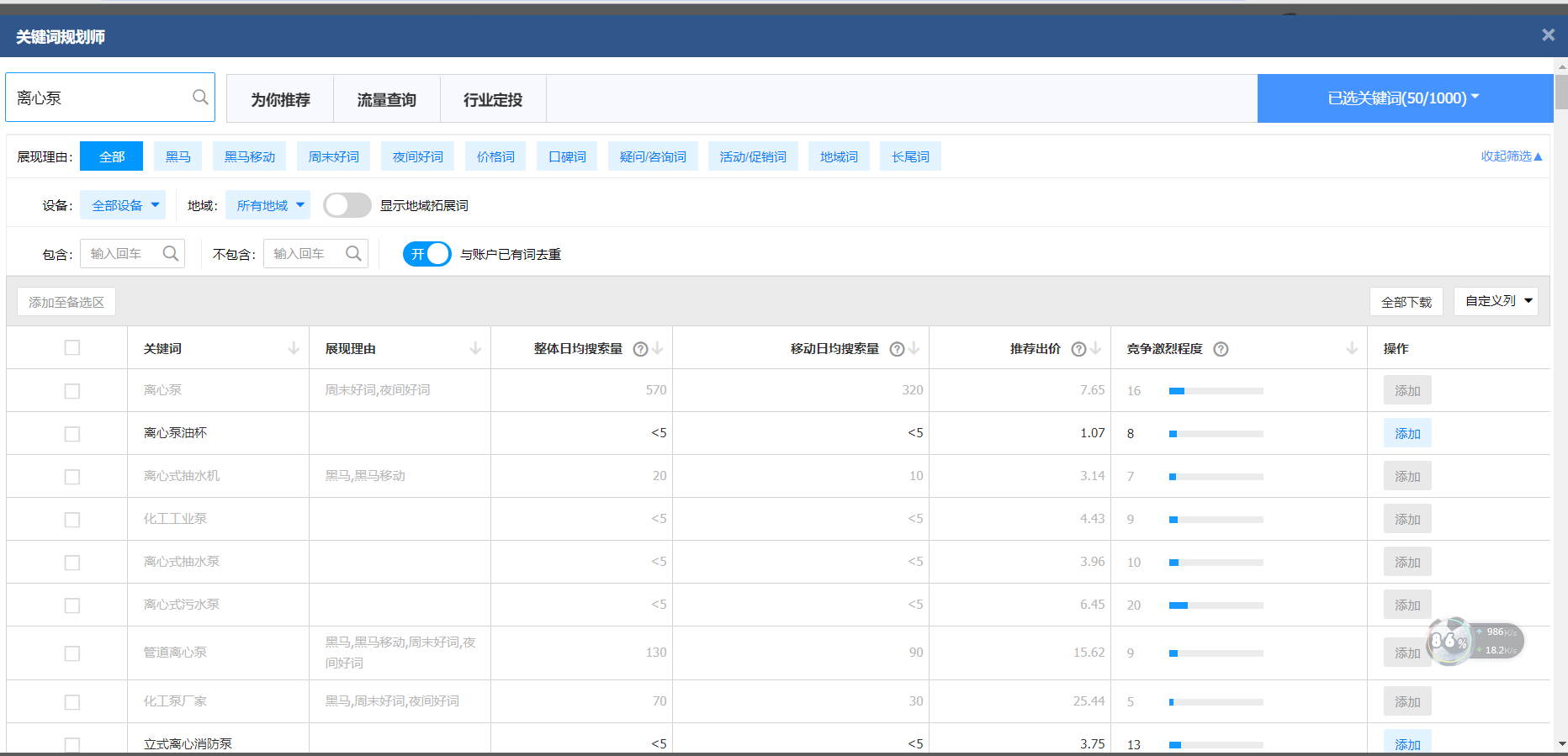Enable 显示地域拓展词 switch
1568x756 pixels.
click(x=347, y=205)
